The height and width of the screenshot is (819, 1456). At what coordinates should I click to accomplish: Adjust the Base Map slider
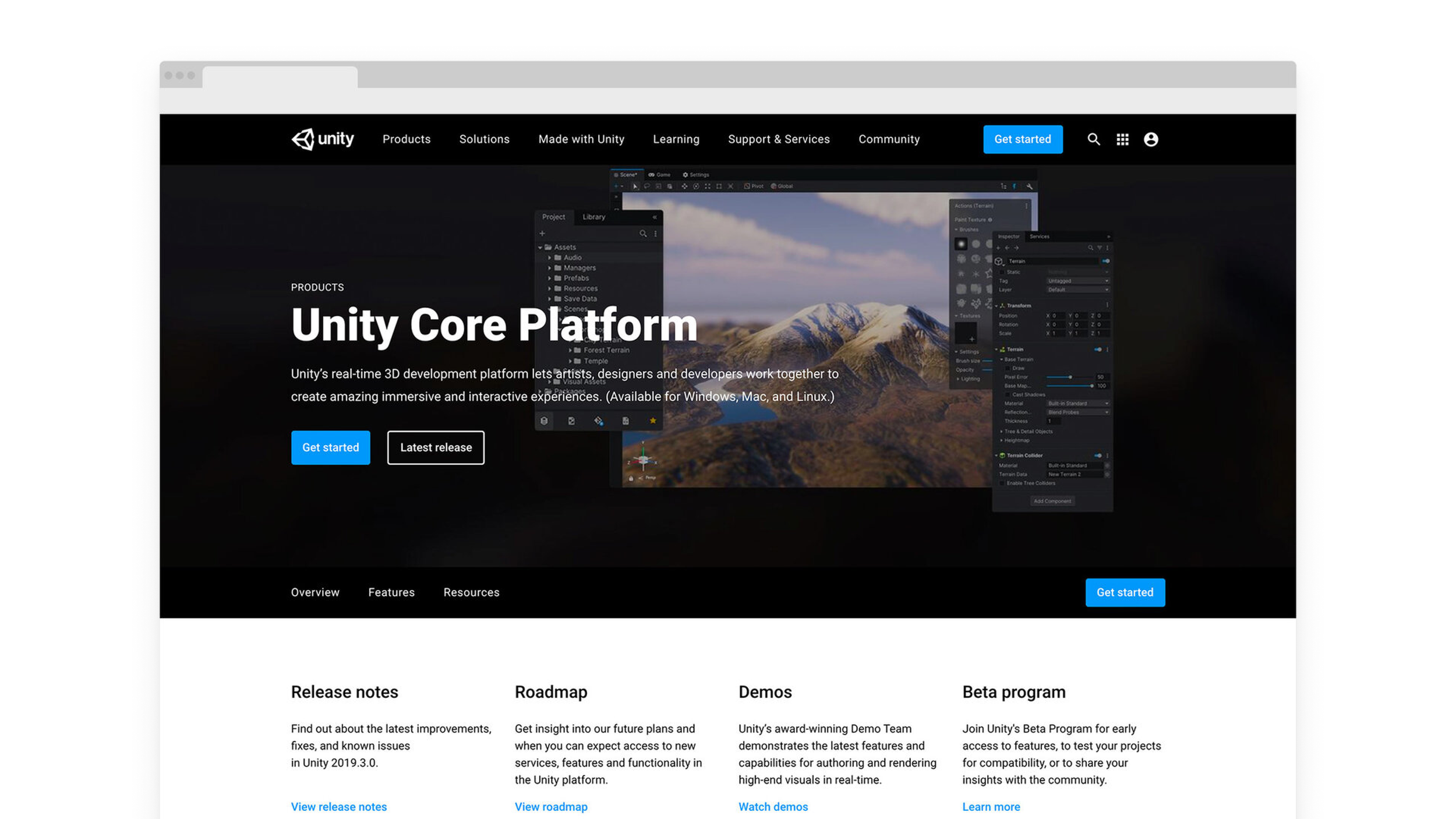[1070, 386]
